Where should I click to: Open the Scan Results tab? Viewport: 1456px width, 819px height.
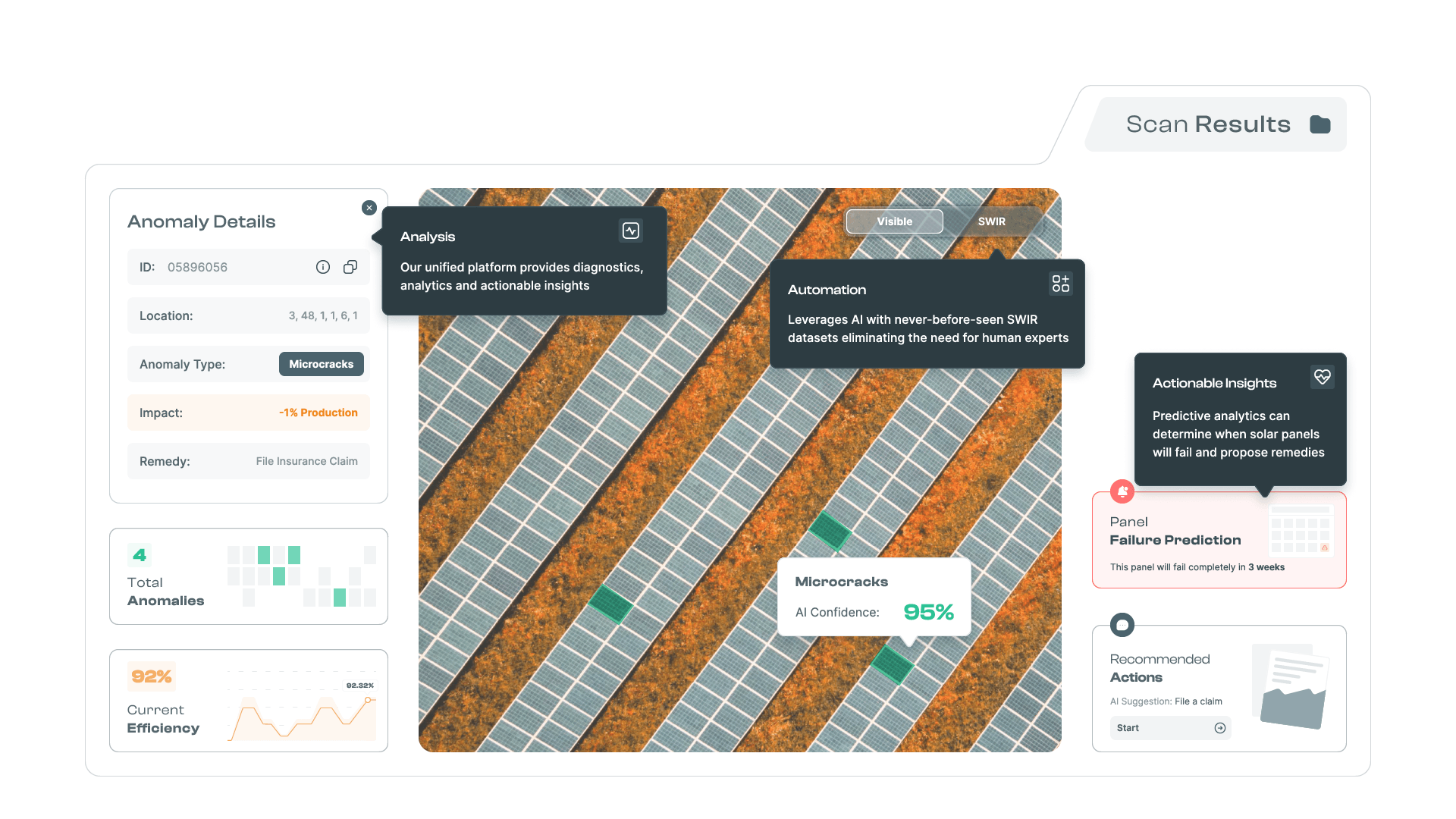tap(1207, 124)
